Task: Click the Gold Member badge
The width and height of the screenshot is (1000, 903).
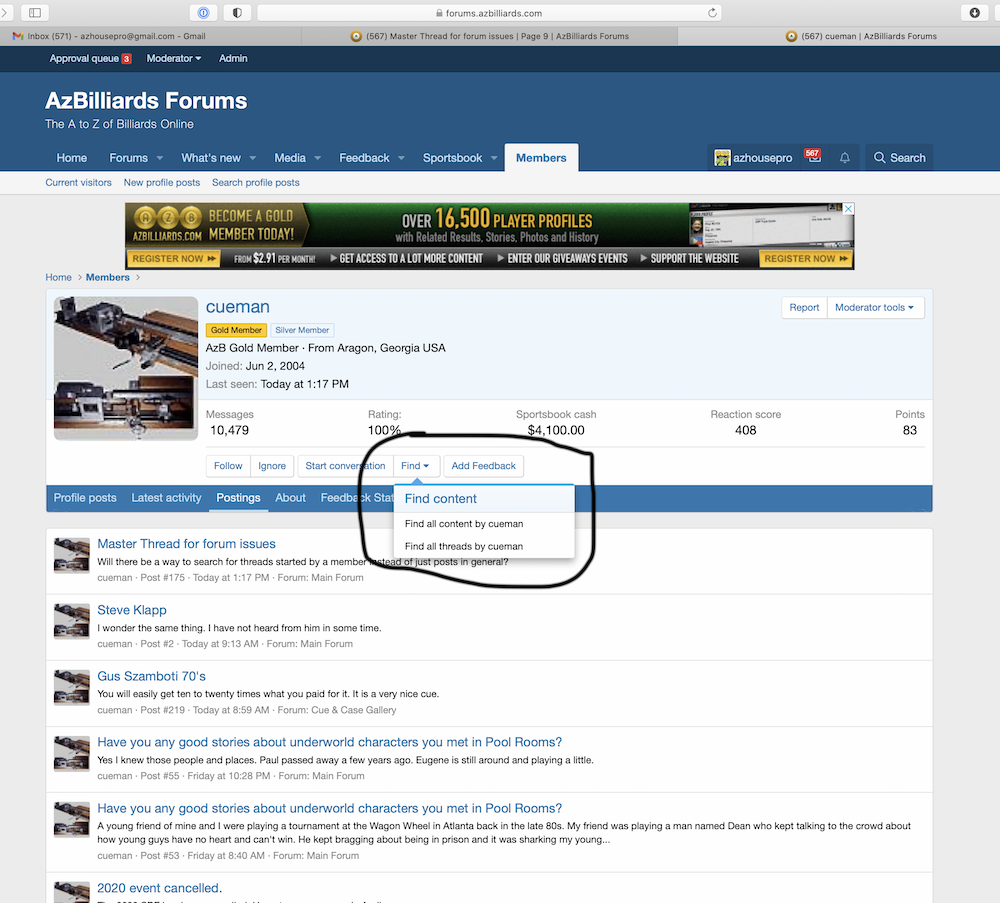Action: 236,330
